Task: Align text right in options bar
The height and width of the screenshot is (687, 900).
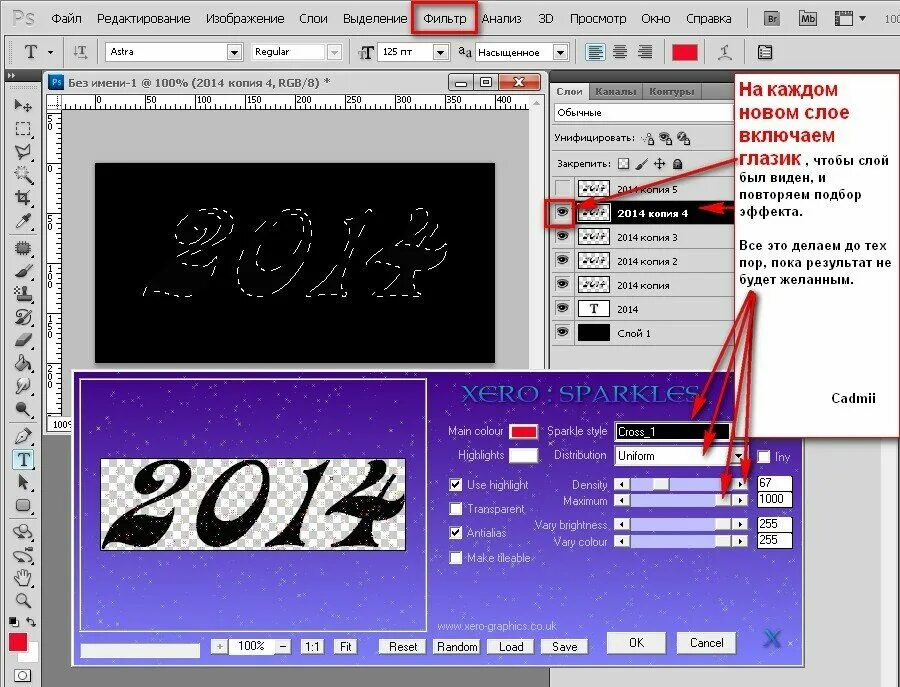Action: click(x=645, y=52)
